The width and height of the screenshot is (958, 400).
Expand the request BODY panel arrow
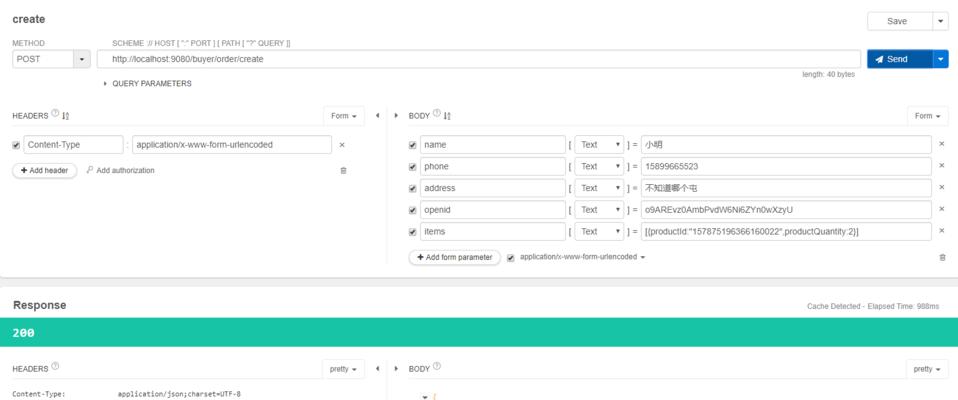coord(397,115)
